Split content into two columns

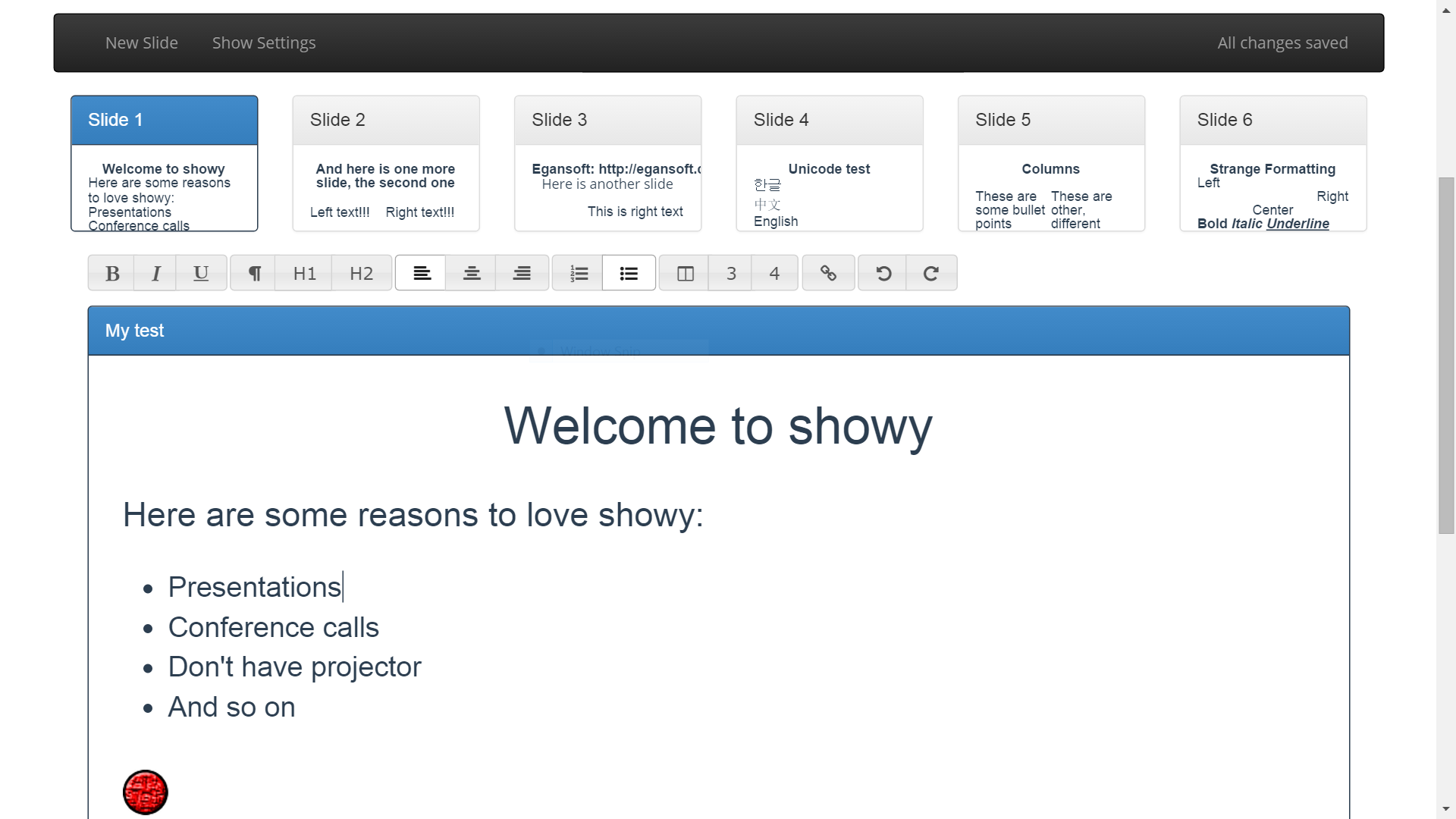[x=685, y=273]
